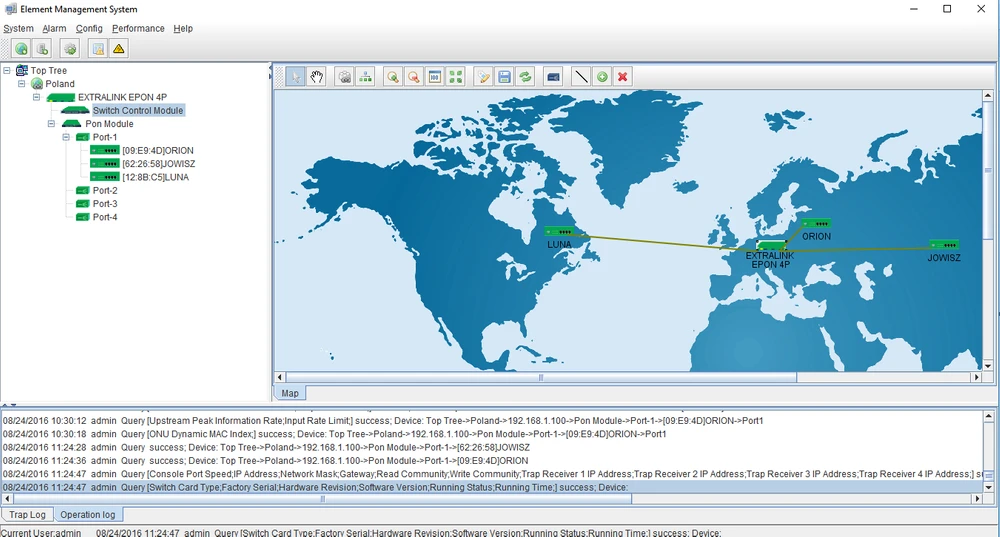The image size is (1000, 537).
Task: Collapse the Port-1 tree node
Action: tap(66, 137)
